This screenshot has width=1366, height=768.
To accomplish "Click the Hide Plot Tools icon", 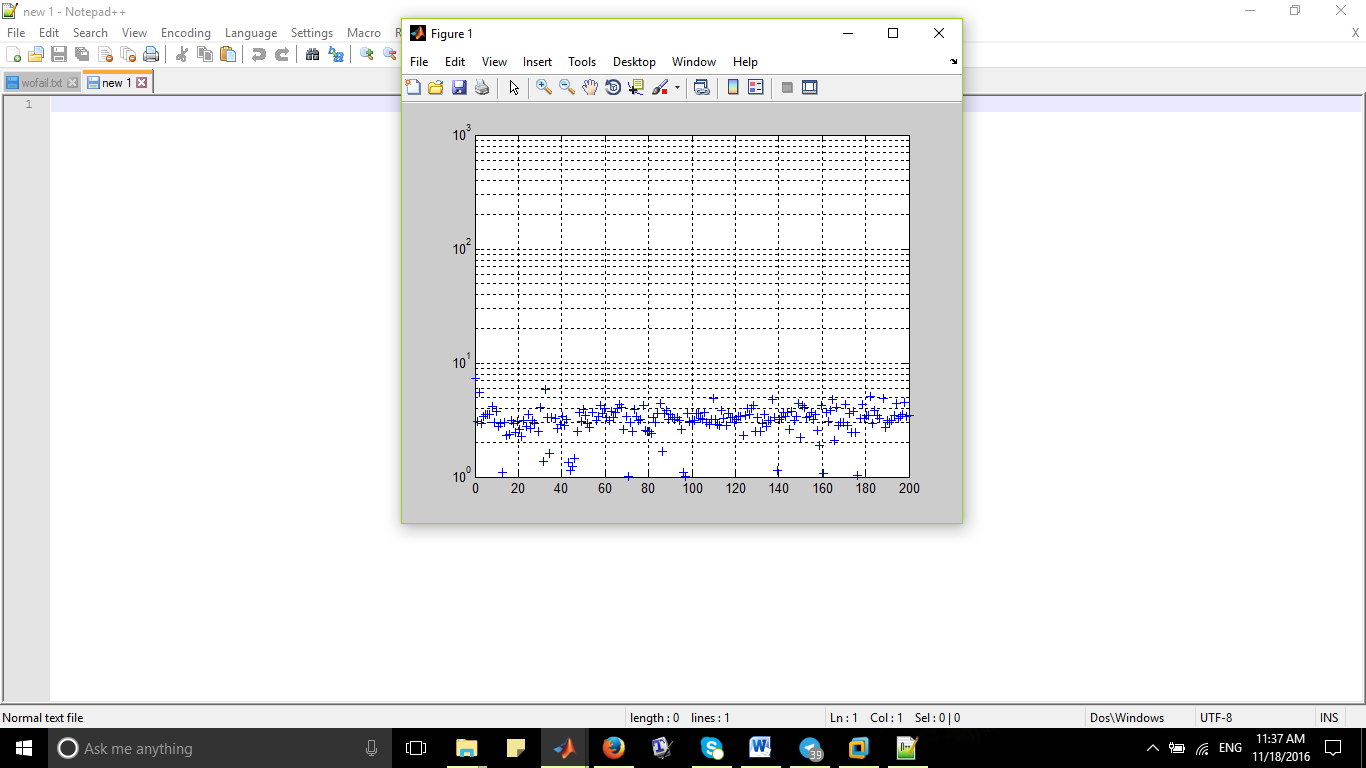I will [x=787, y=88].
